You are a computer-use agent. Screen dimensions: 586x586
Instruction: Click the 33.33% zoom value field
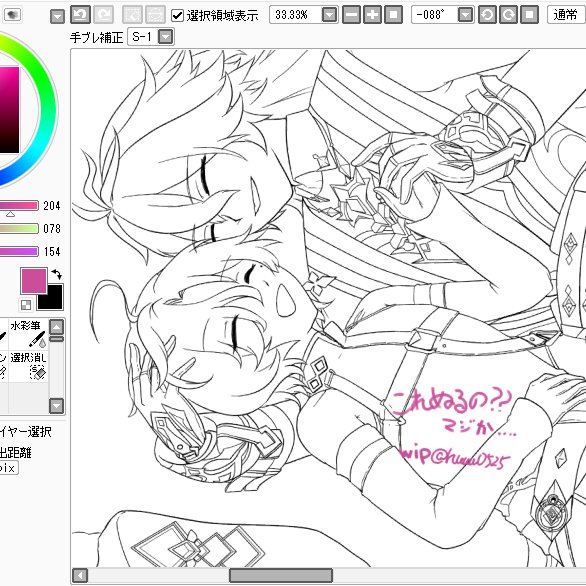[x=295, y=15]
